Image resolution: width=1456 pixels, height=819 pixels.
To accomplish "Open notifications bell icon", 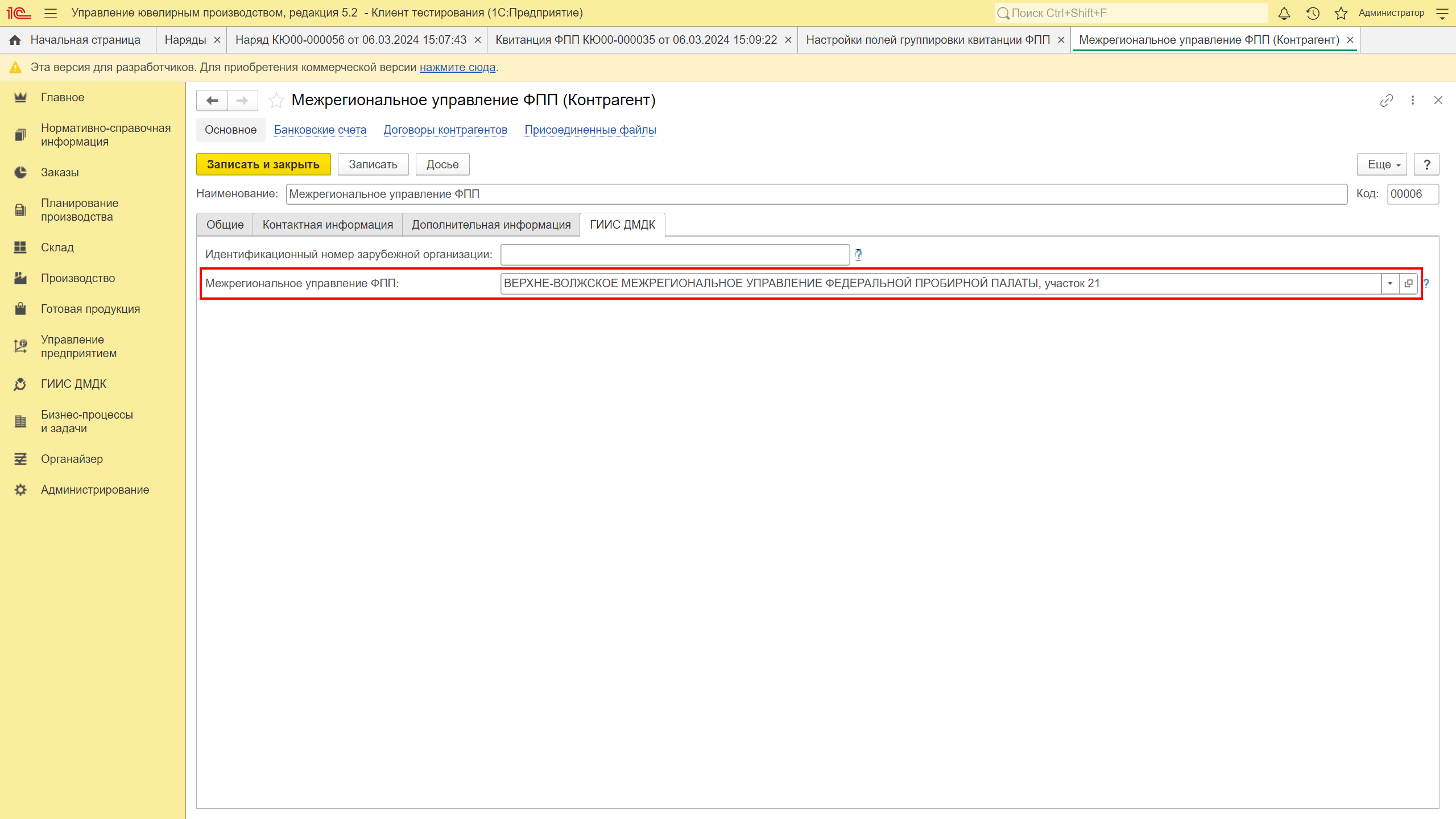I will [1284, 13].
